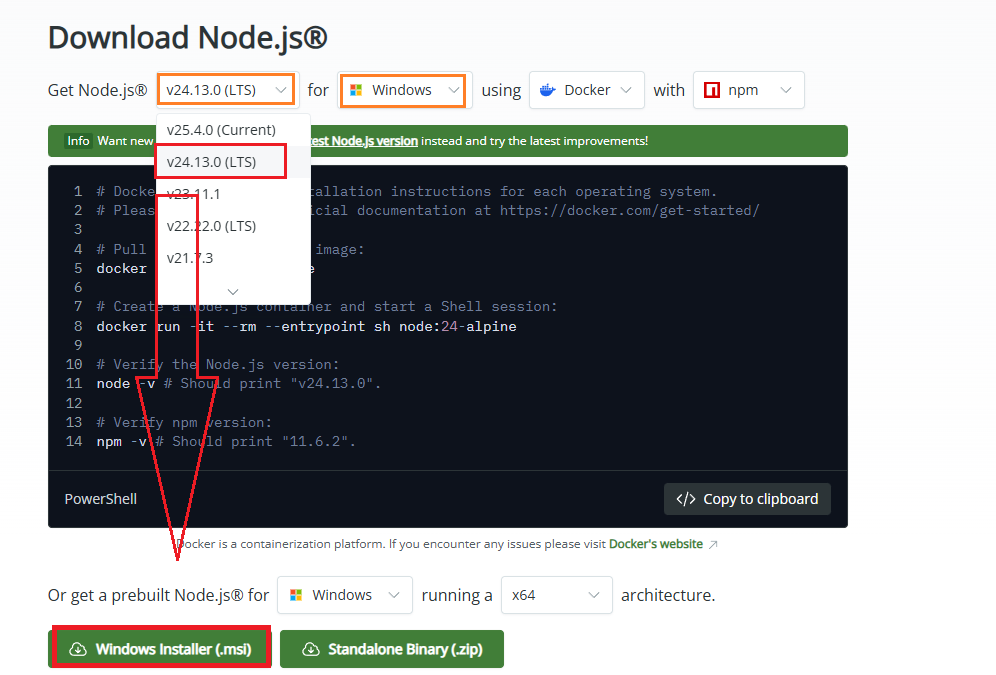Viewport: 996px width, 675px height.
Task: Click the PowerShell label below the code
Action: point(100,499)
